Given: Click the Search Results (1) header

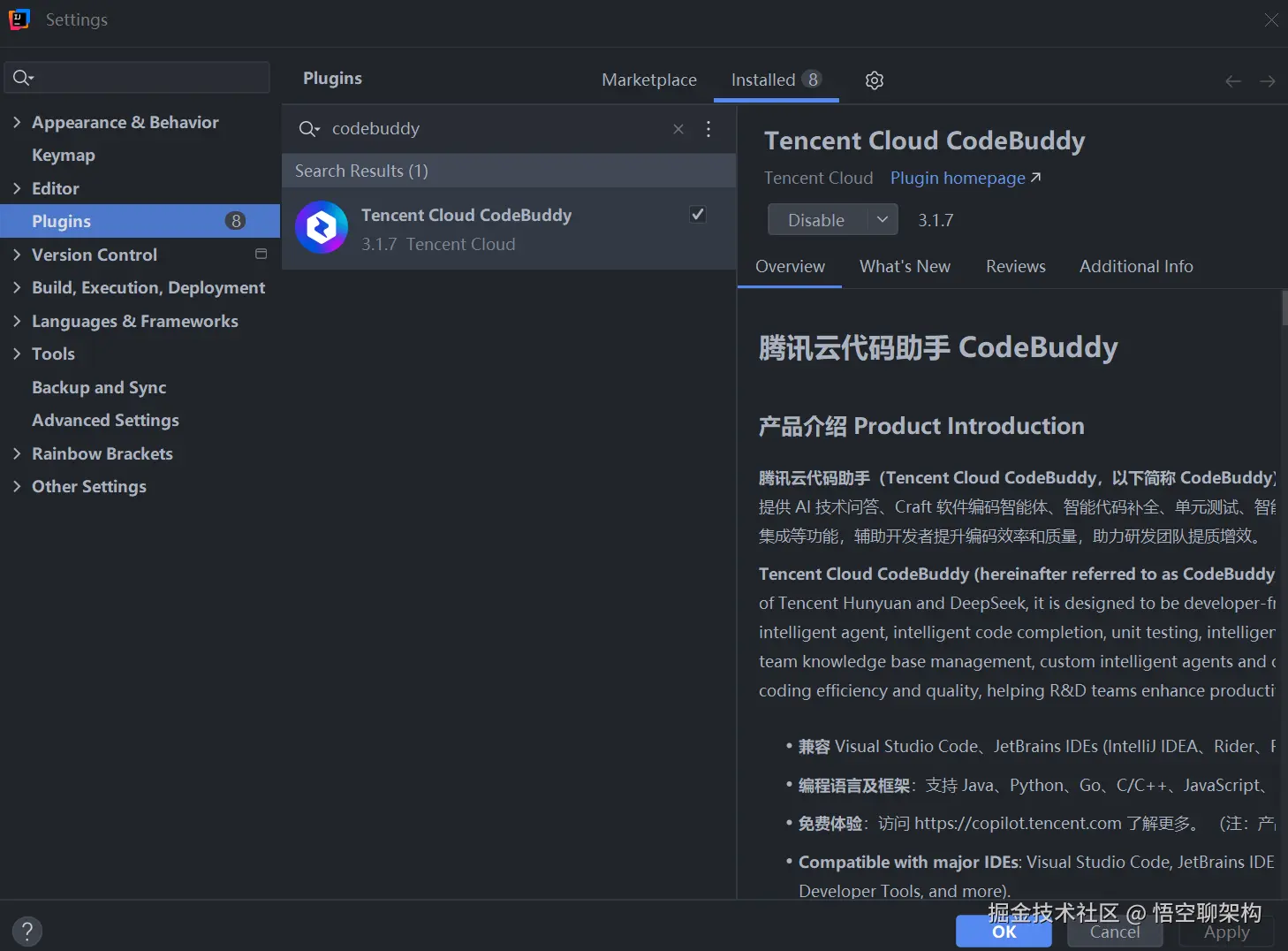Looking at the screenshot, I should pyautogui.click(x=509, y=171).
